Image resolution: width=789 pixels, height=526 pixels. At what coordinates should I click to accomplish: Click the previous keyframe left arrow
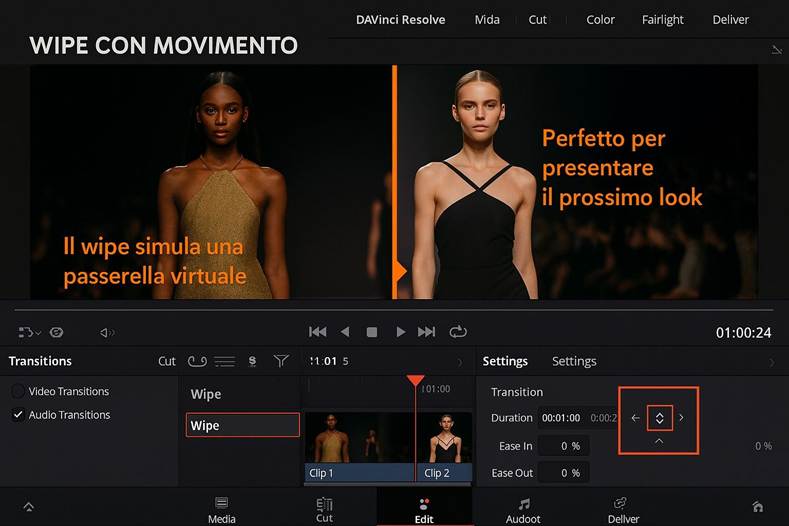[636, 418]
